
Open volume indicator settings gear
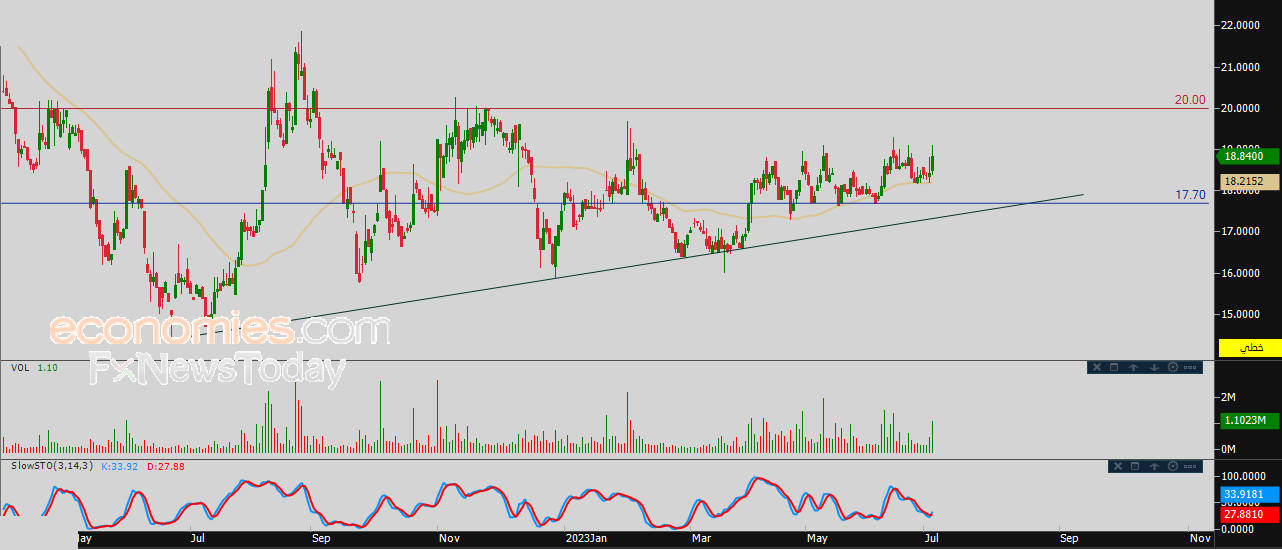point(1172,367)
